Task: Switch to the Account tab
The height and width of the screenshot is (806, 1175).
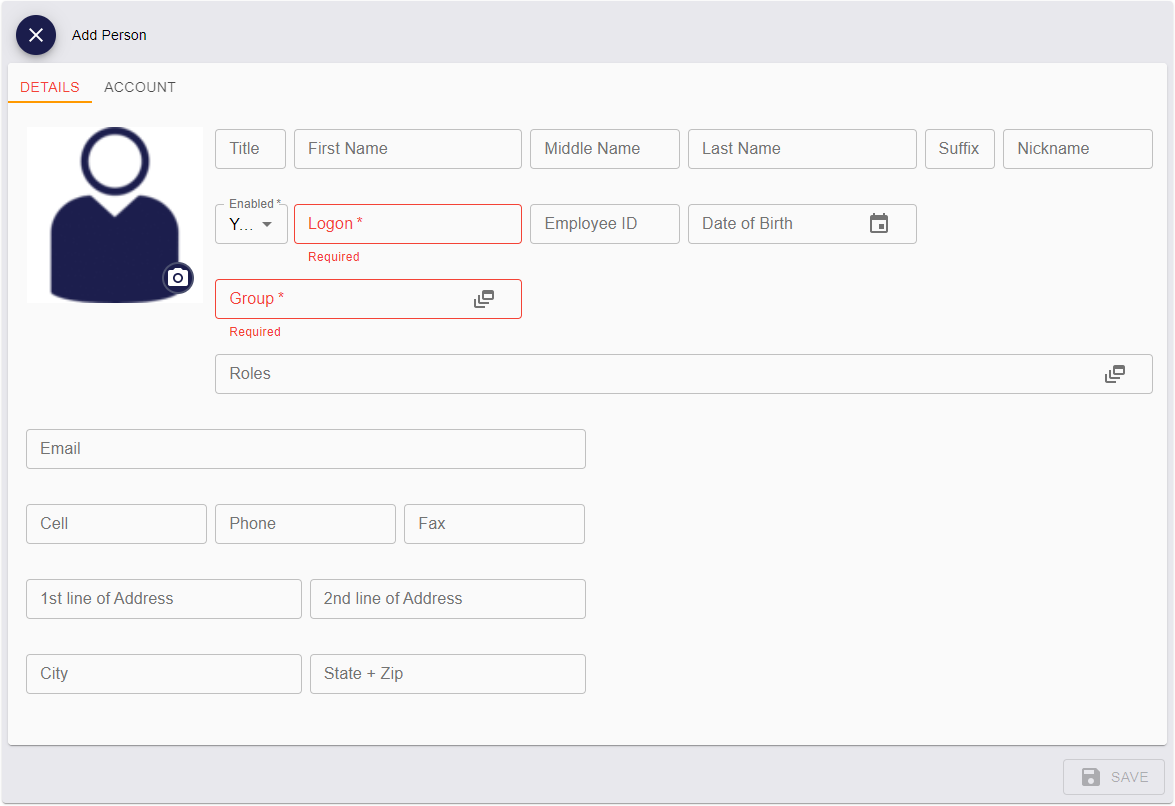Action: coord(140,87)
